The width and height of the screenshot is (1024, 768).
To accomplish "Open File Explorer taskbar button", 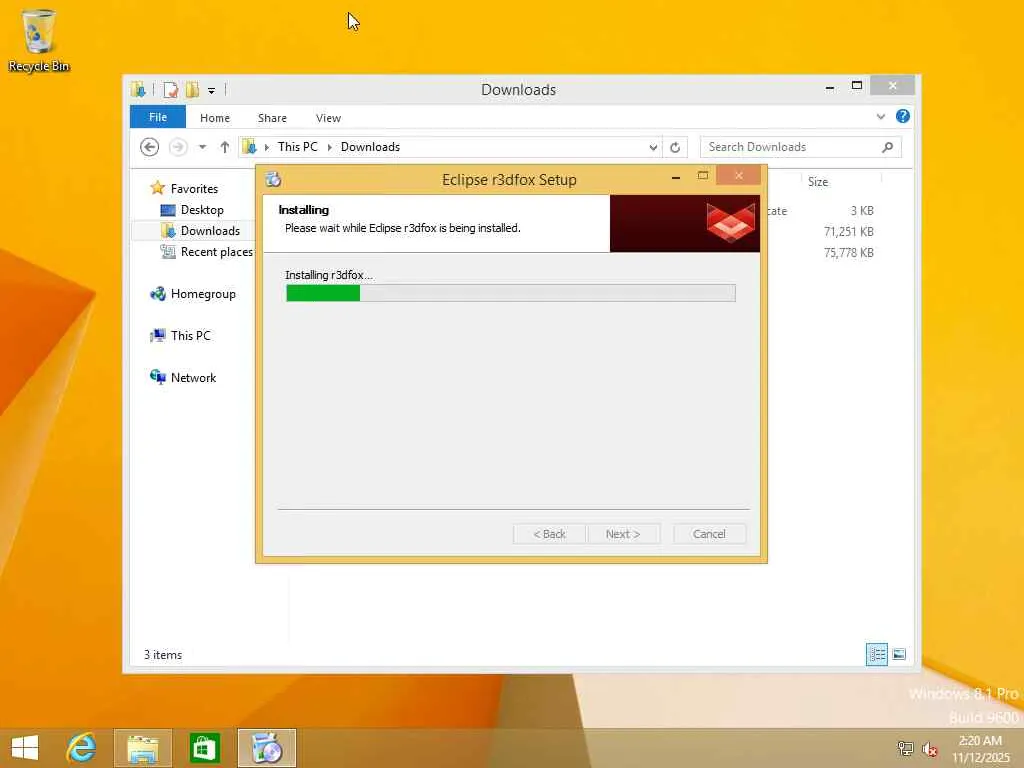I will pos(143,748).
